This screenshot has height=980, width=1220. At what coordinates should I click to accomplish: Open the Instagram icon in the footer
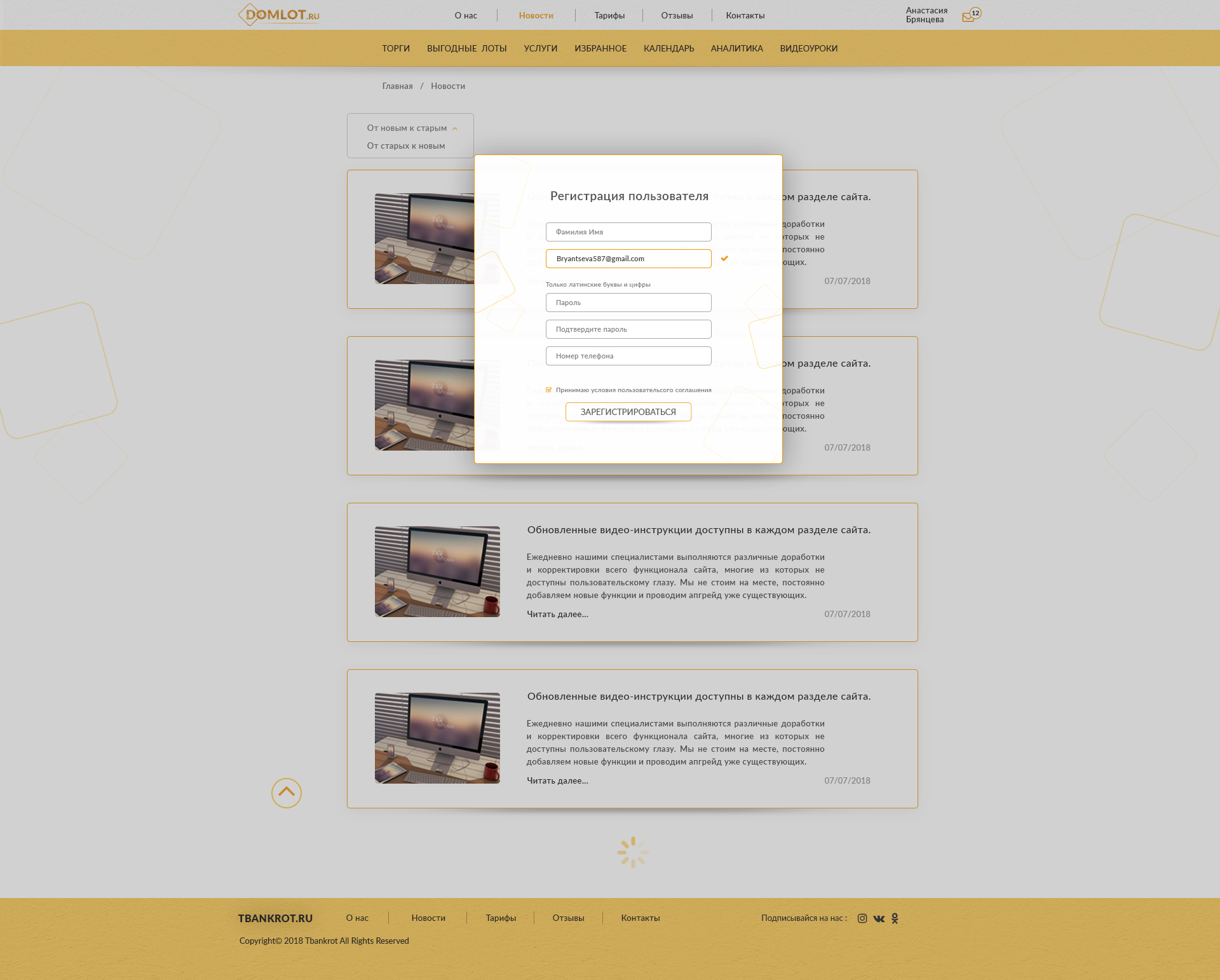862,918
